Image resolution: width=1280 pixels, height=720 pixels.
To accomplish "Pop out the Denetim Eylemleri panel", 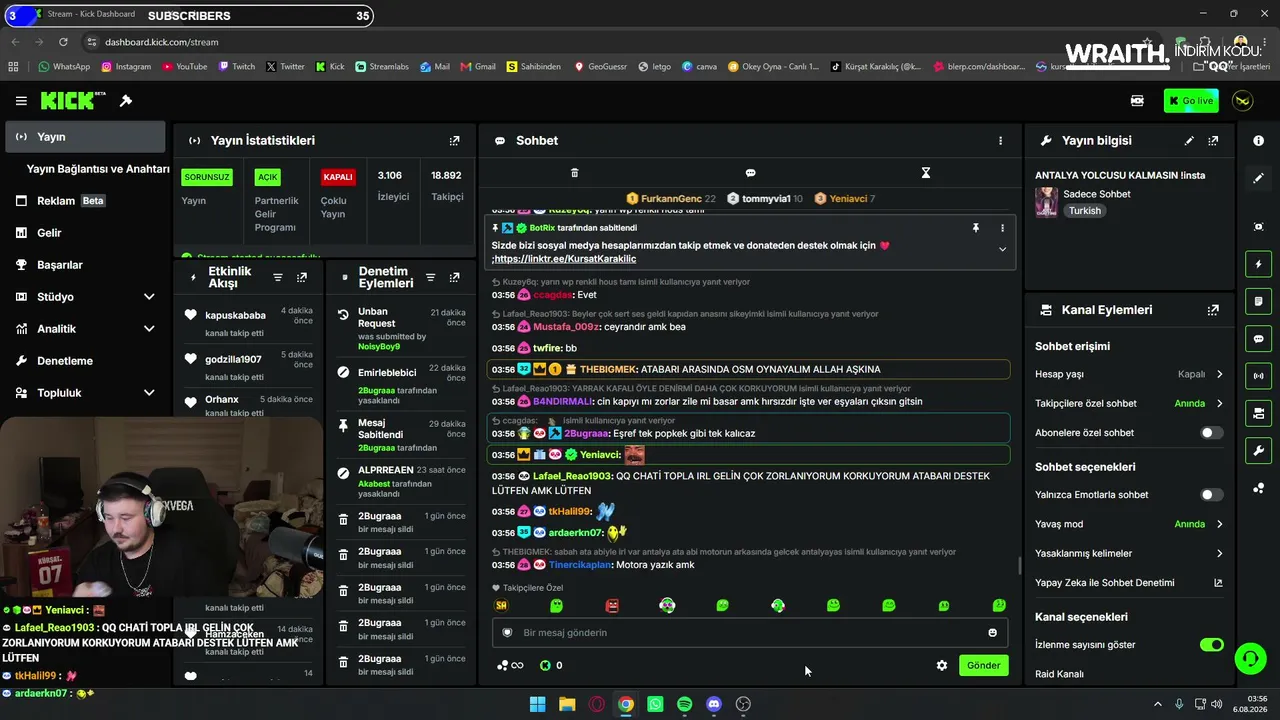I will [x=455, y=277].
